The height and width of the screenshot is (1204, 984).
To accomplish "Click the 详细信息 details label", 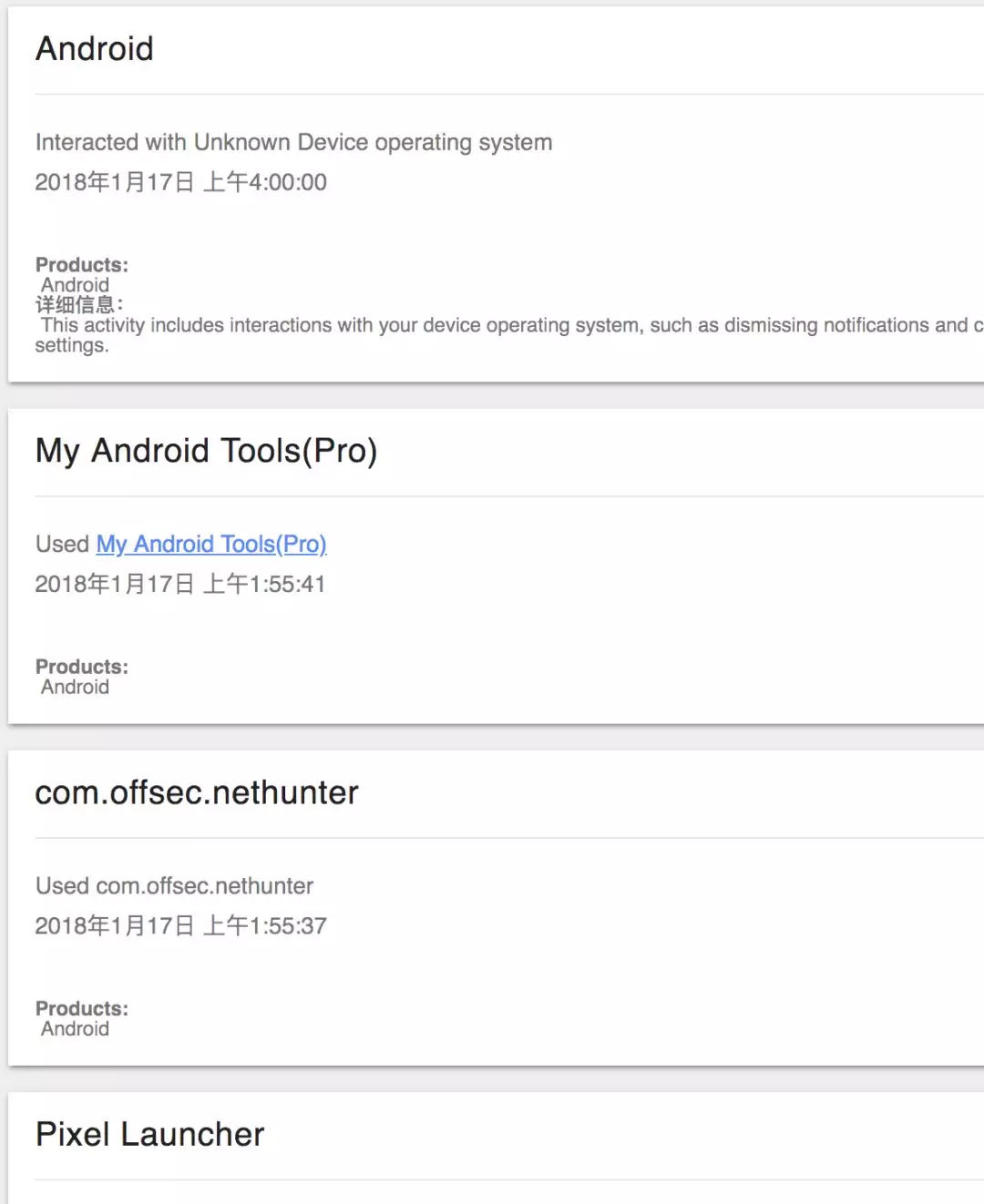I will pos(78,305).
